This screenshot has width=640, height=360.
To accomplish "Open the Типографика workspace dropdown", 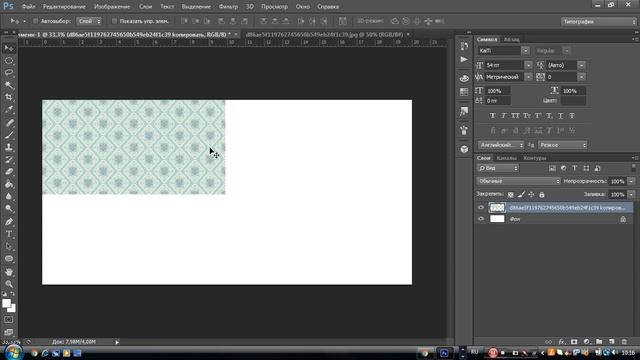I will point(598,21).
